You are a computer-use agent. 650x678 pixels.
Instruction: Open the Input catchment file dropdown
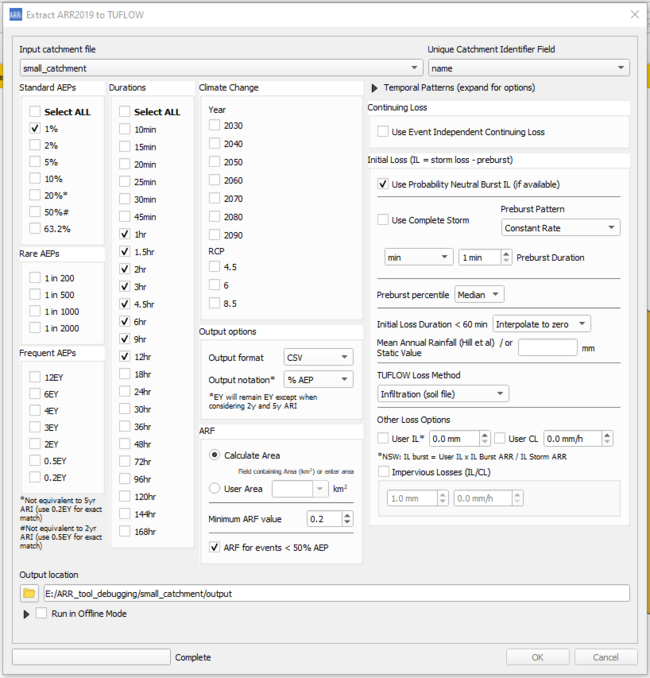click(218, 68)
